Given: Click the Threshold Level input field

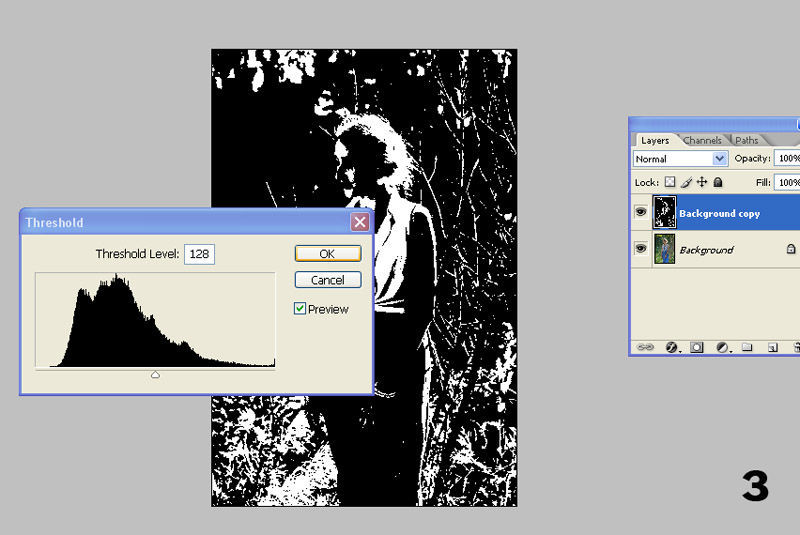Looking at the screenshot, I should [x=200, y=254].
